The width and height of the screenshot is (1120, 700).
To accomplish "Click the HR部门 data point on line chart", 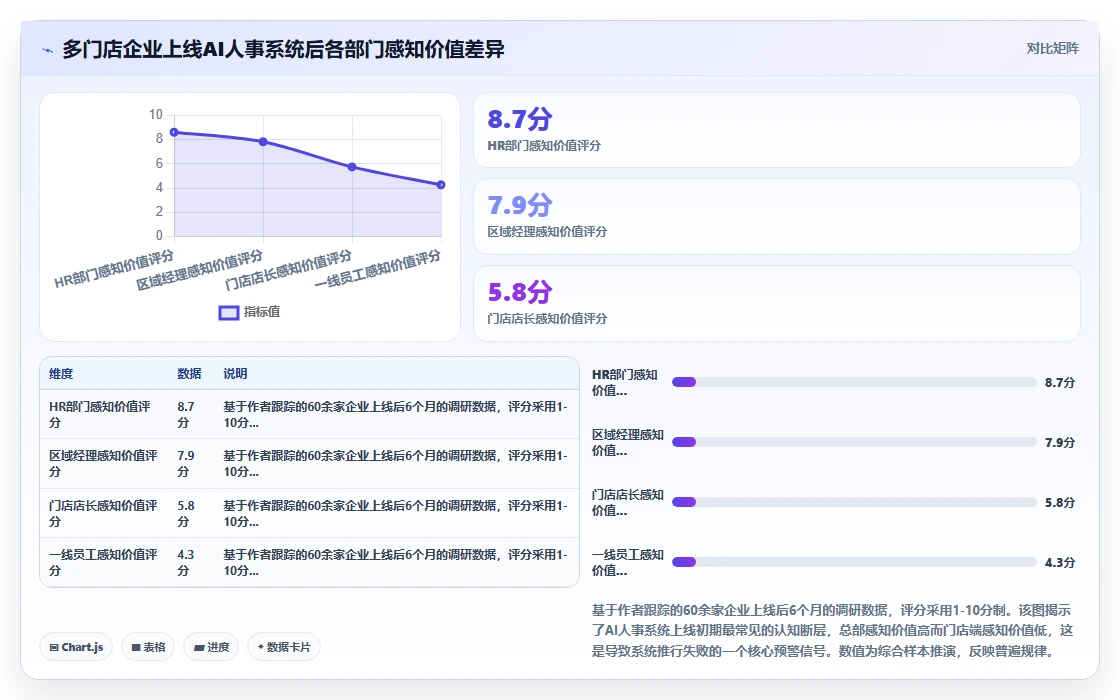I will [174, 133].
